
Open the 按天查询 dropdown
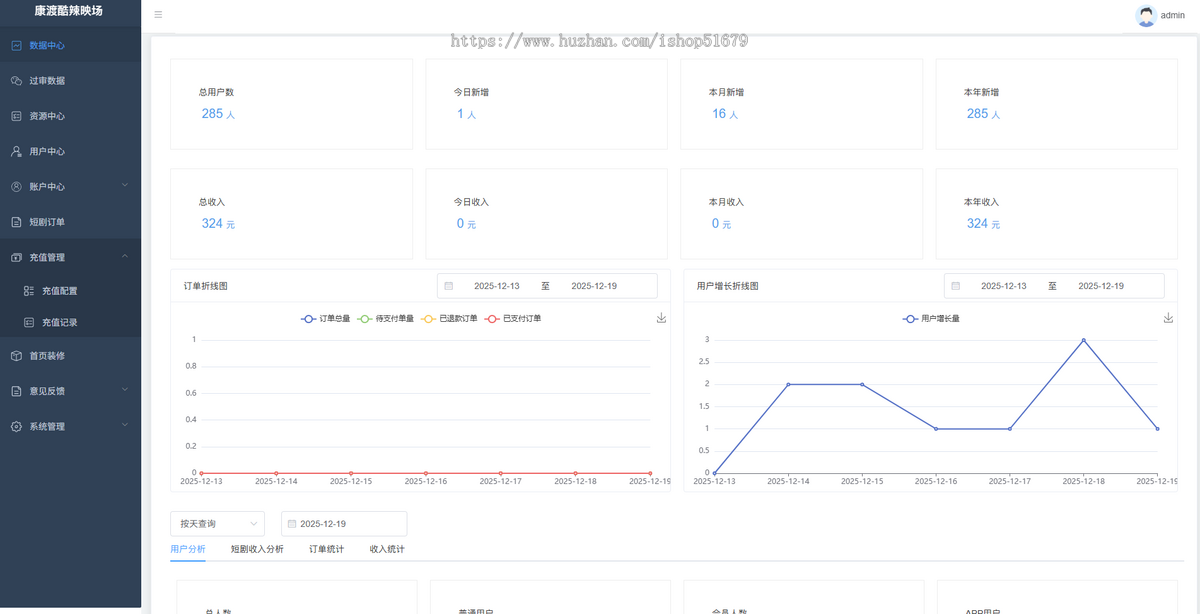(217, 524)
